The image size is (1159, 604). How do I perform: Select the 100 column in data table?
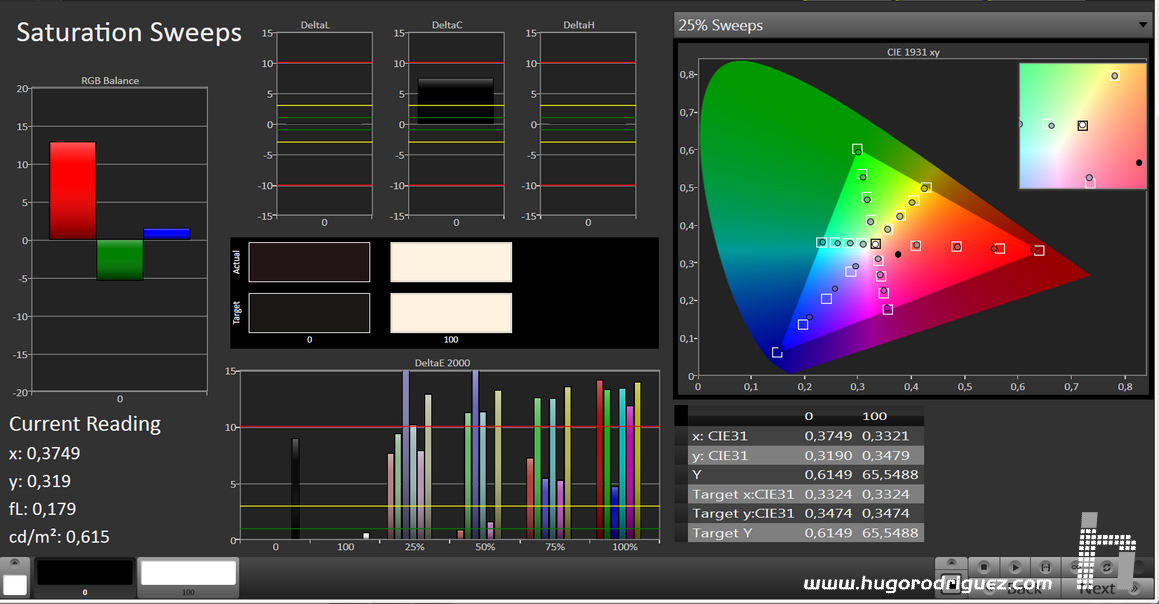pos(875,415)
